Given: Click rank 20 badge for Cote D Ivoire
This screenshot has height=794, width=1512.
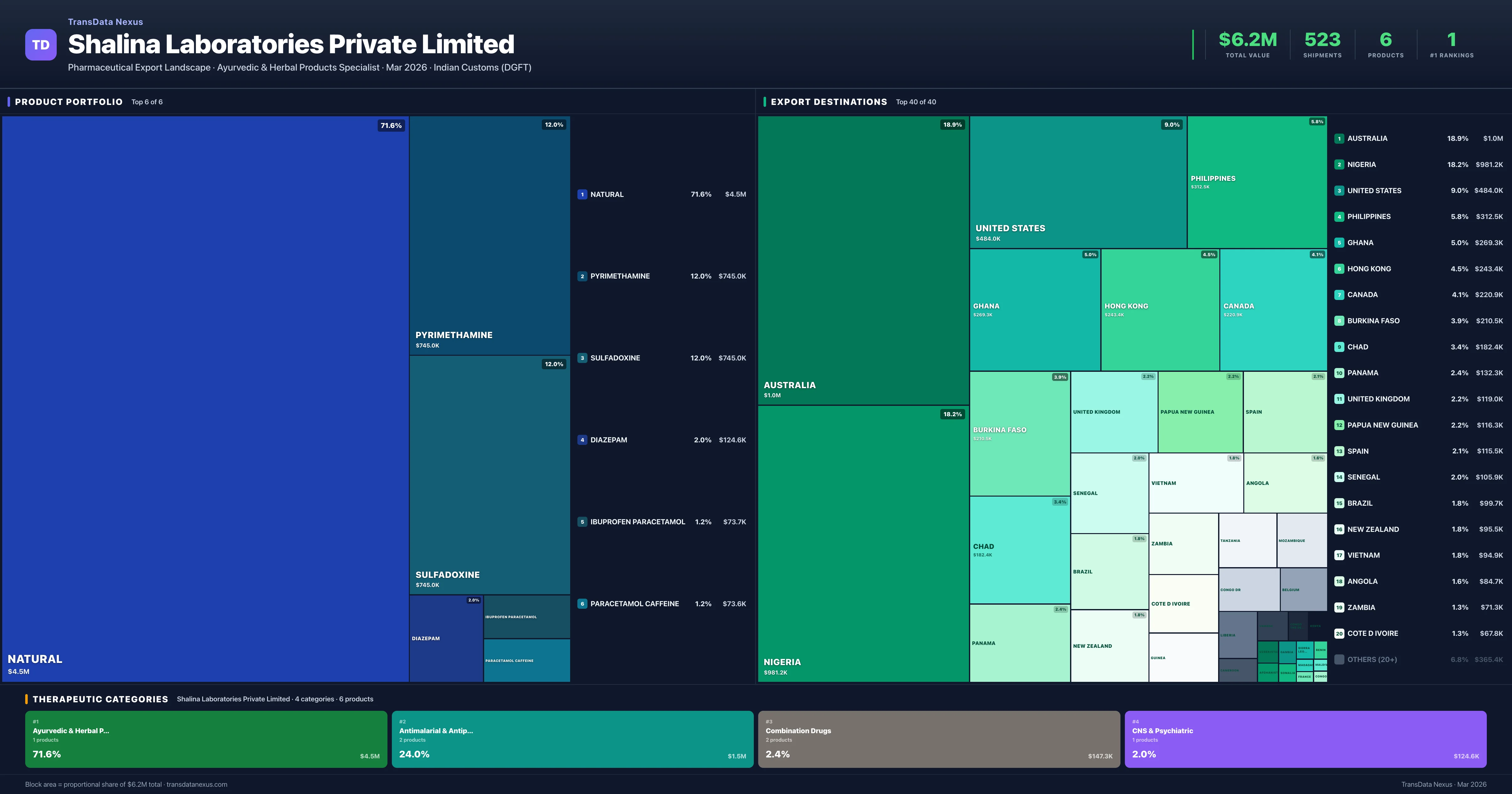Looking at the screenshot, I should 1339,634.
